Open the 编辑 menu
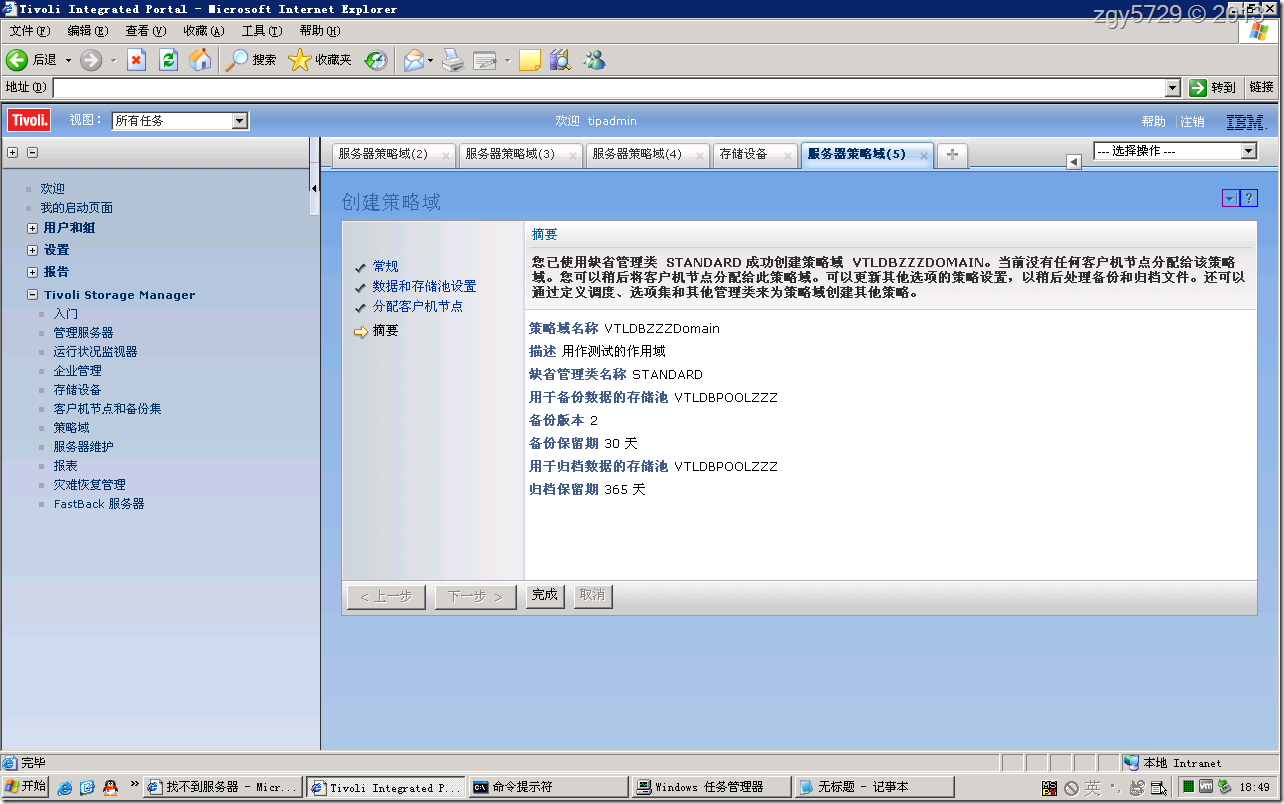 click(88, 31)
